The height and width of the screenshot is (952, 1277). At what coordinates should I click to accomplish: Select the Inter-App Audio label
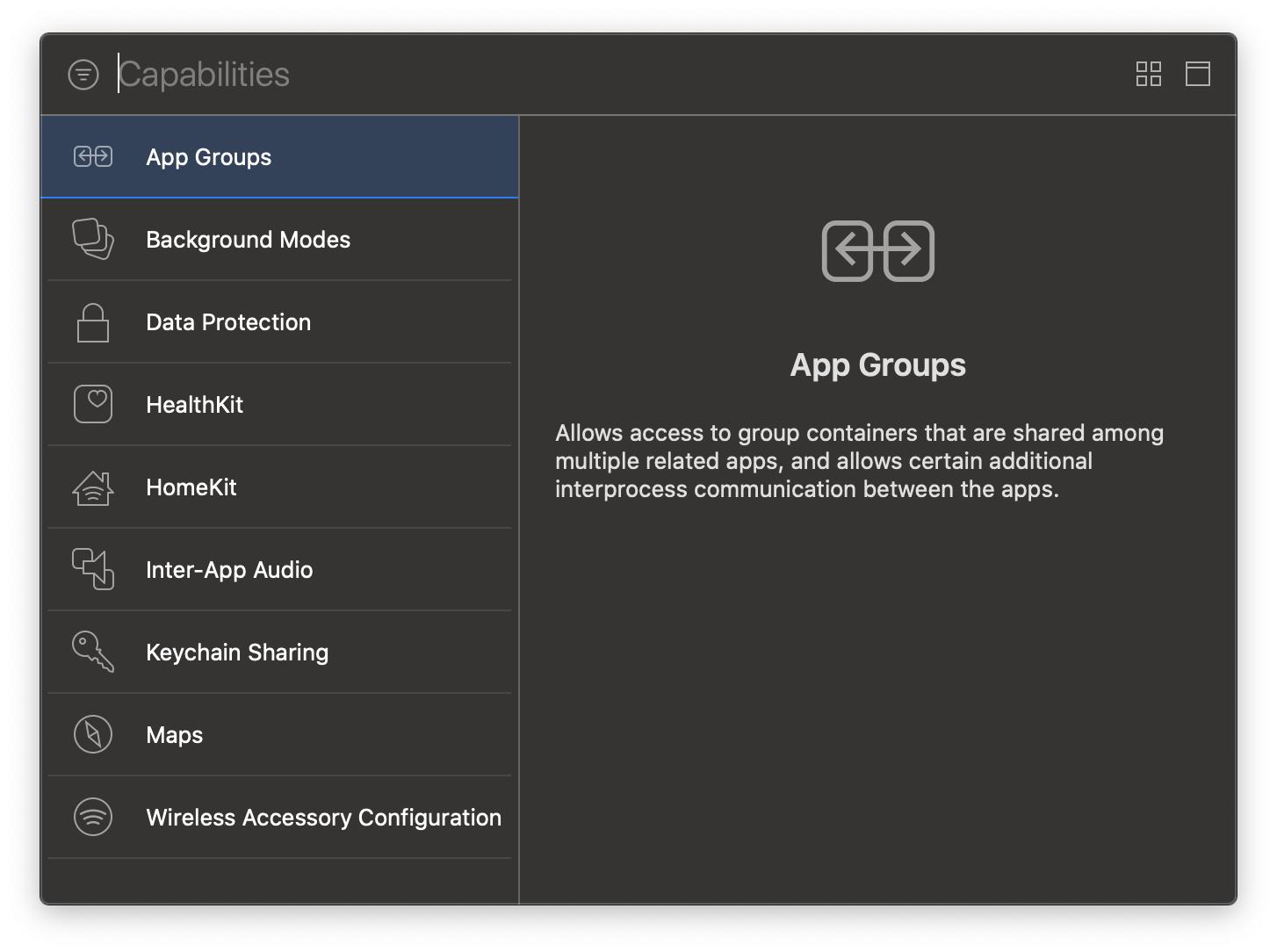click(229, 570)
